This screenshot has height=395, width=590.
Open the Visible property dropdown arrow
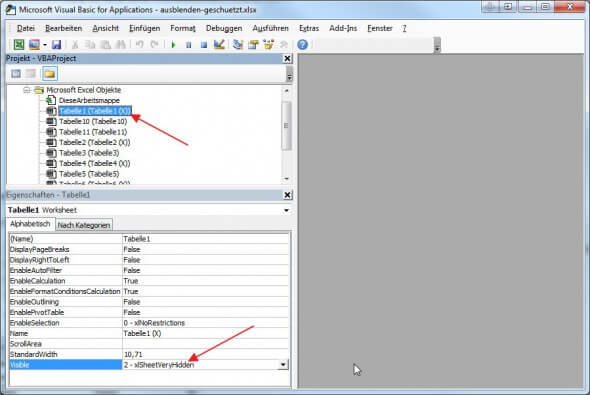point(283,365)
